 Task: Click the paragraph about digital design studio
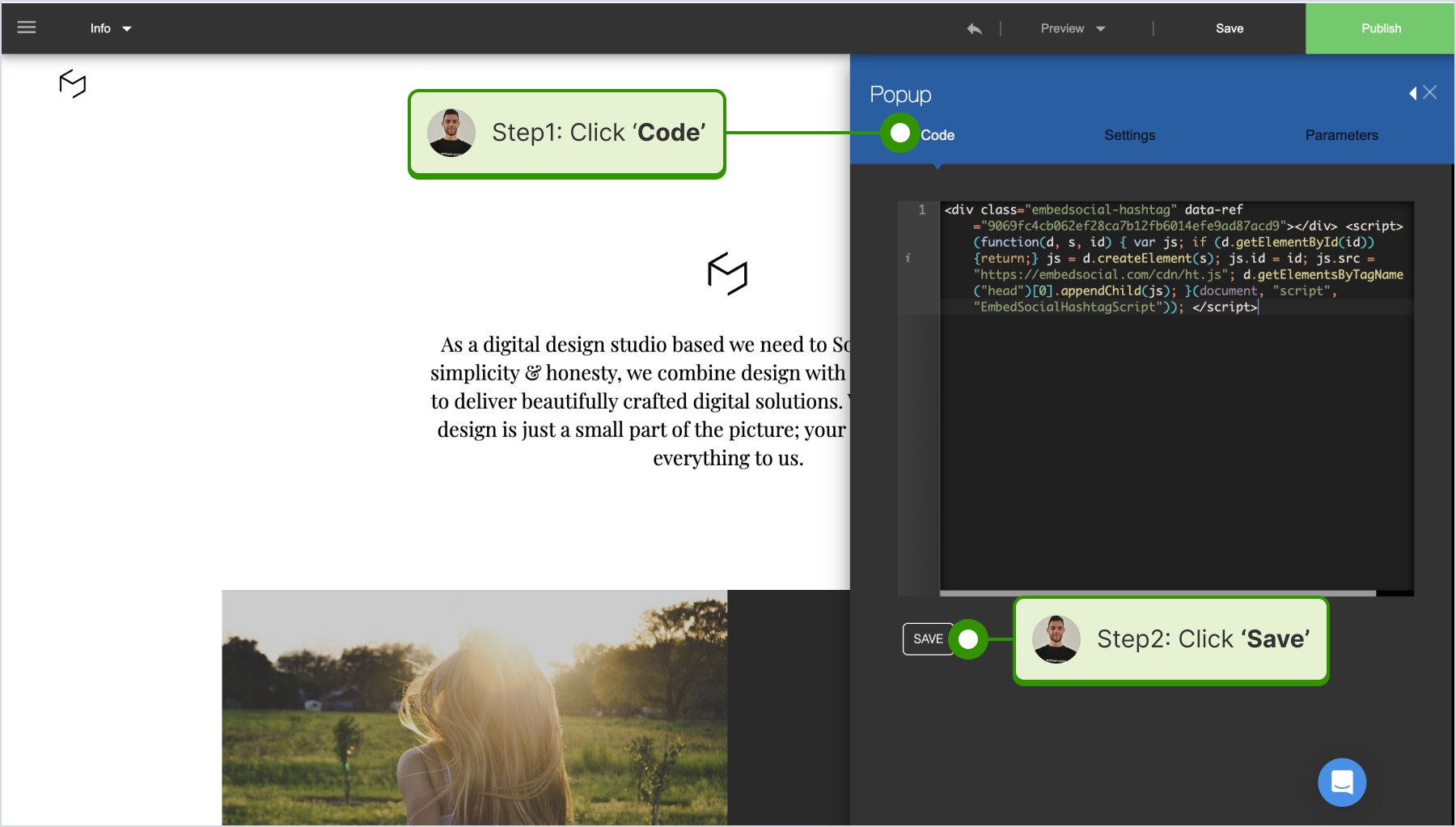(x=639, y=401)
